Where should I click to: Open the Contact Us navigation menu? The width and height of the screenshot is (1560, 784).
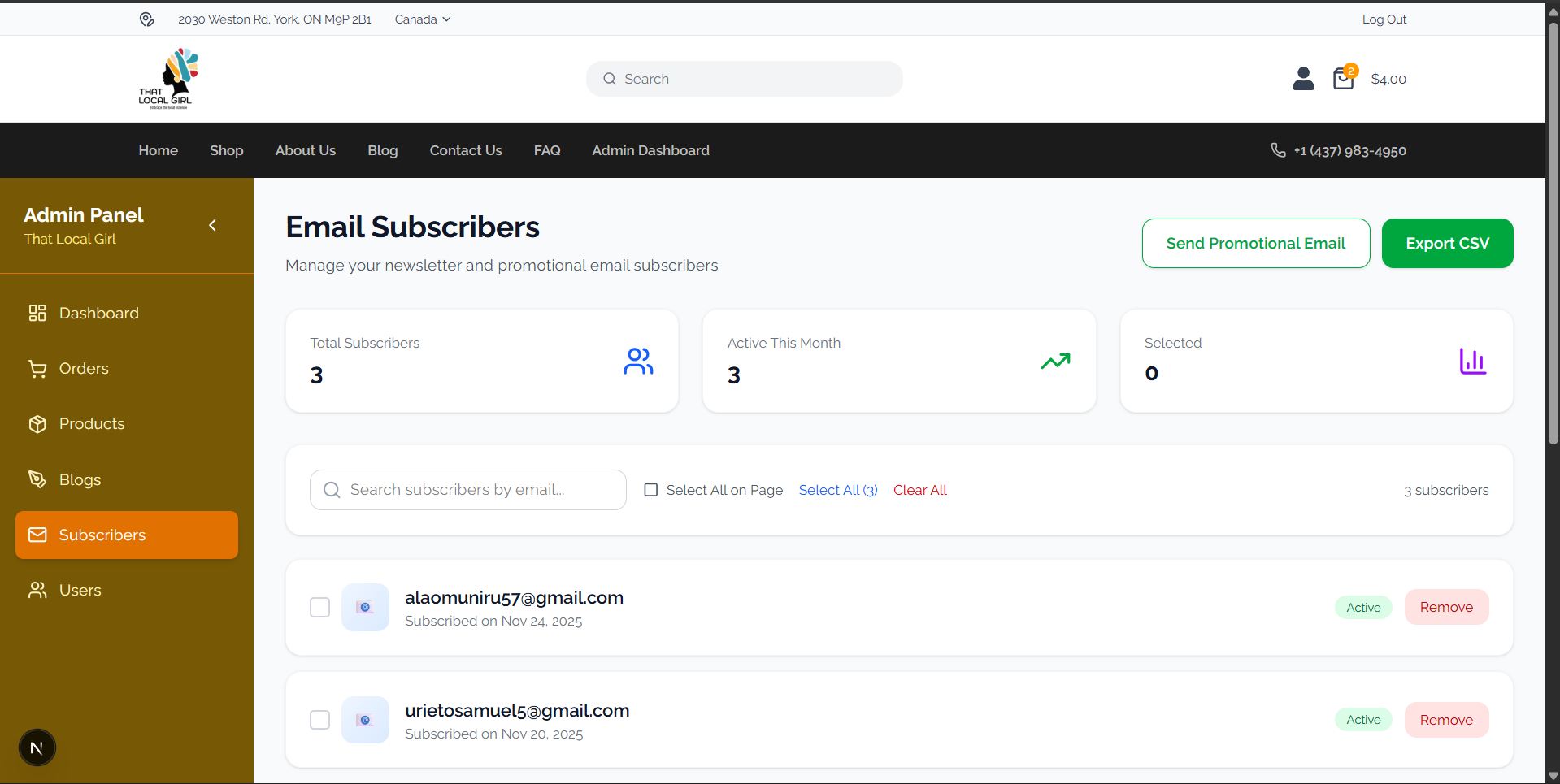[x=465, y=150]
